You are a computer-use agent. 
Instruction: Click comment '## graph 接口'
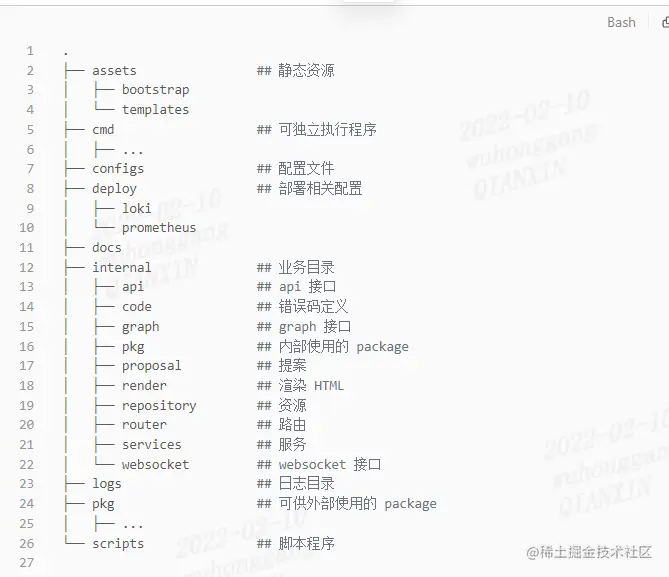(303, 327)
